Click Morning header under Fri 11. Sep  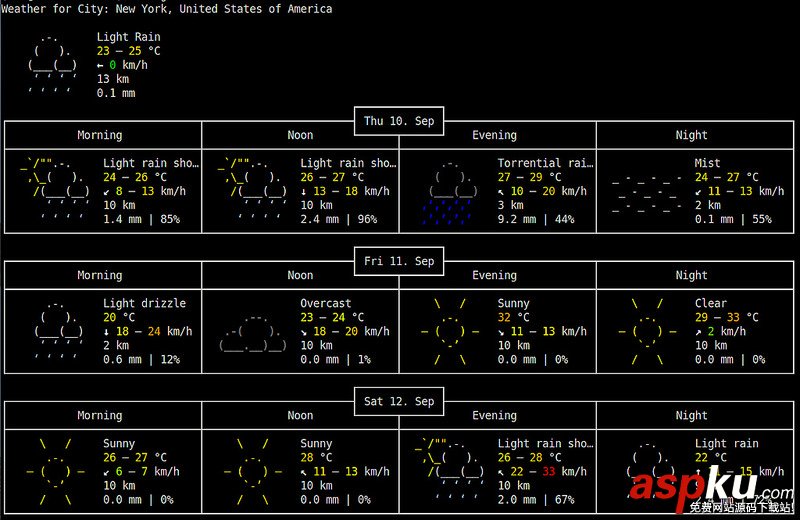point(99,276)
